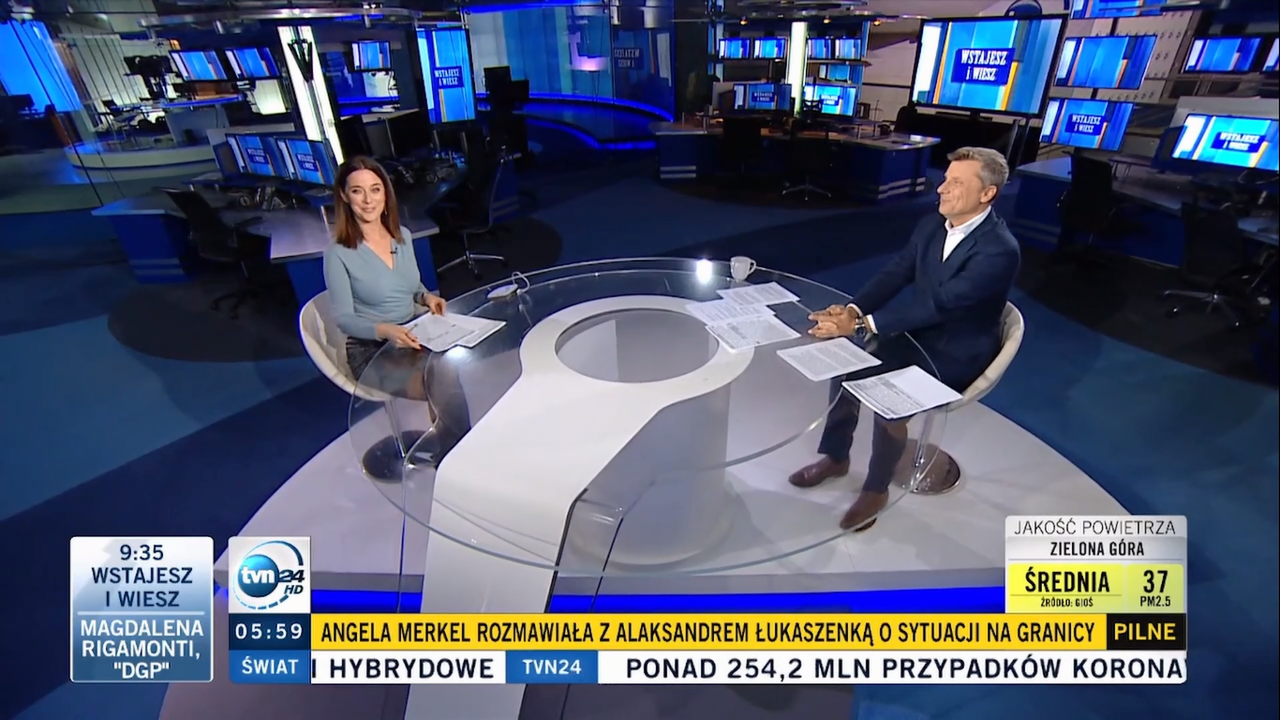Click the yellow PILNE breaking news tag
Screen dimensions: 1280x720
1146,632
